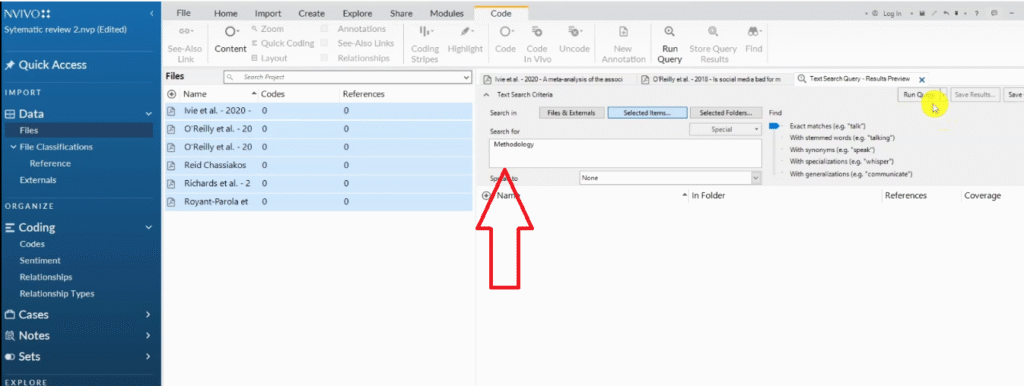Viewport: 1024px width, 386px height.
Task: Enable the See-Also Links checkbox
Action: [325, 43]
